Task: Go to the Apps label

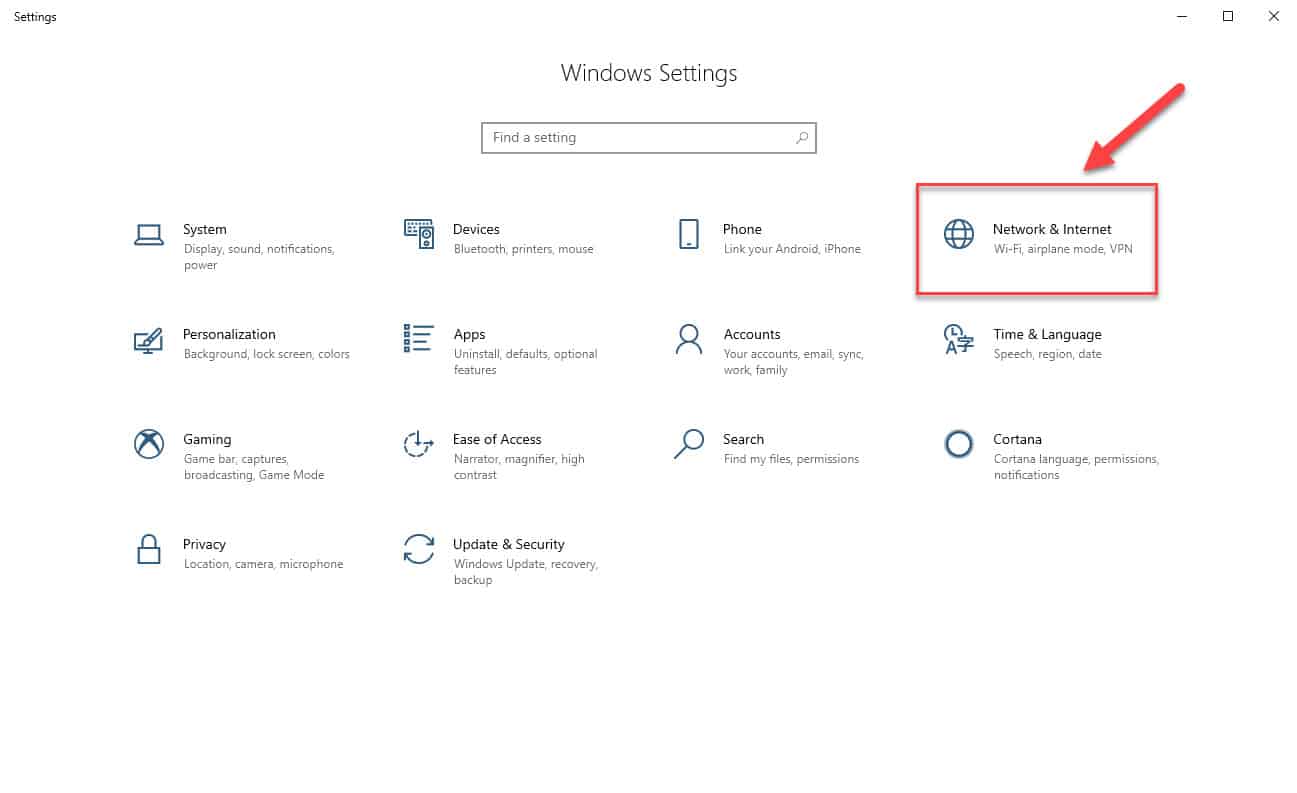Action: pyautogui.click(x=469, y=334)
